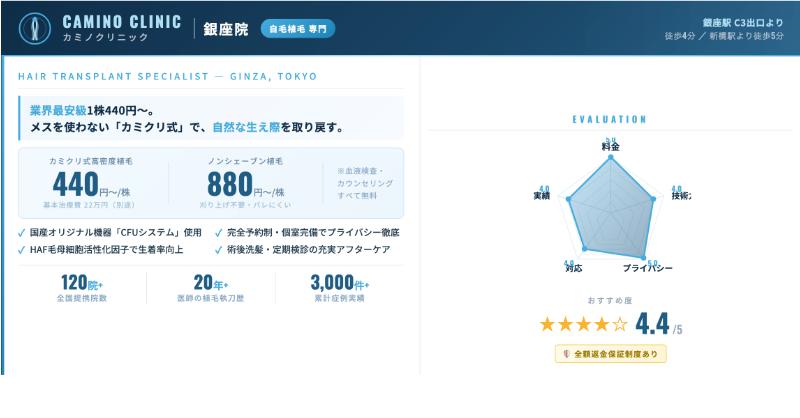Select the first gold rating star

pyautogui.click(x=547, y=324)
